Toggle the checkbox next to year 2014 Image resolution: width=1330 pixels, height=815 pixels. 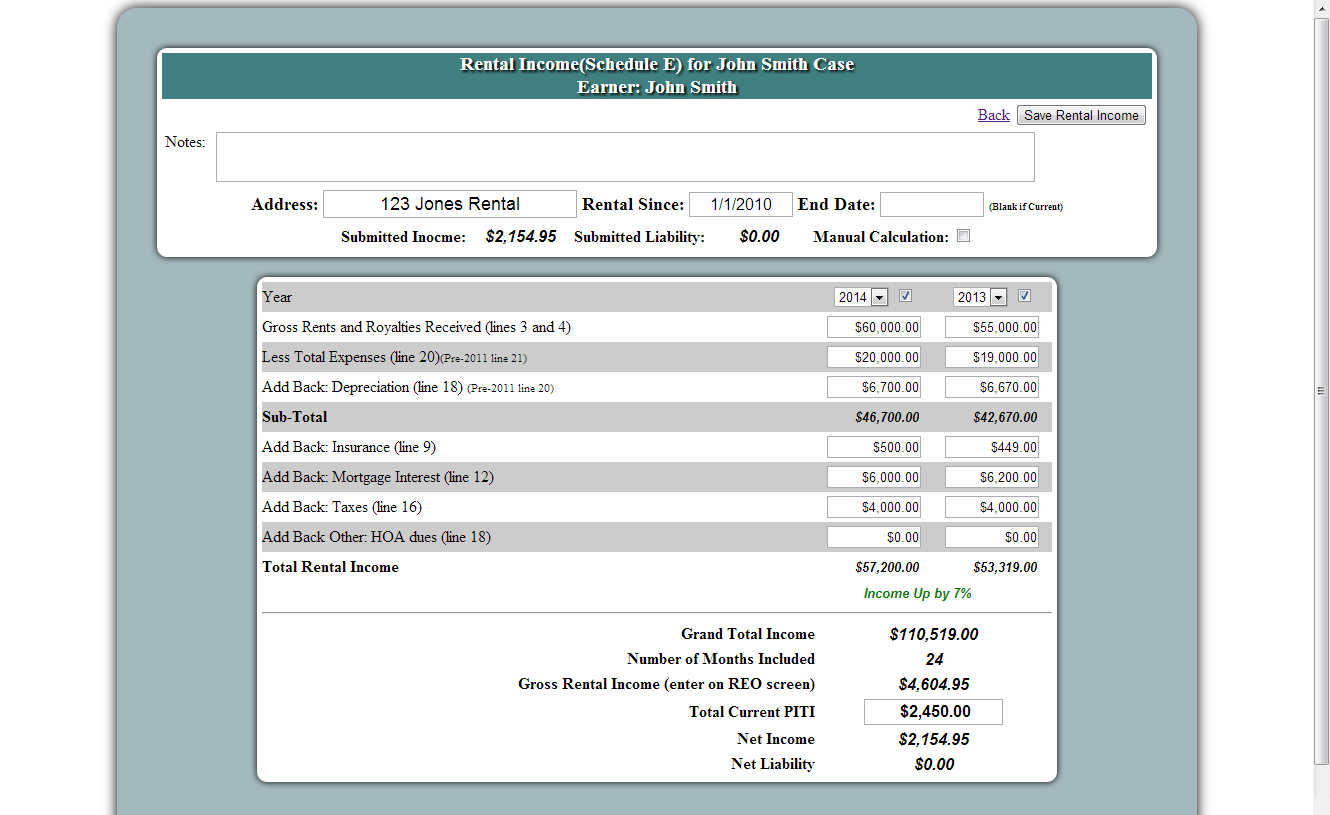pos(905,296)
